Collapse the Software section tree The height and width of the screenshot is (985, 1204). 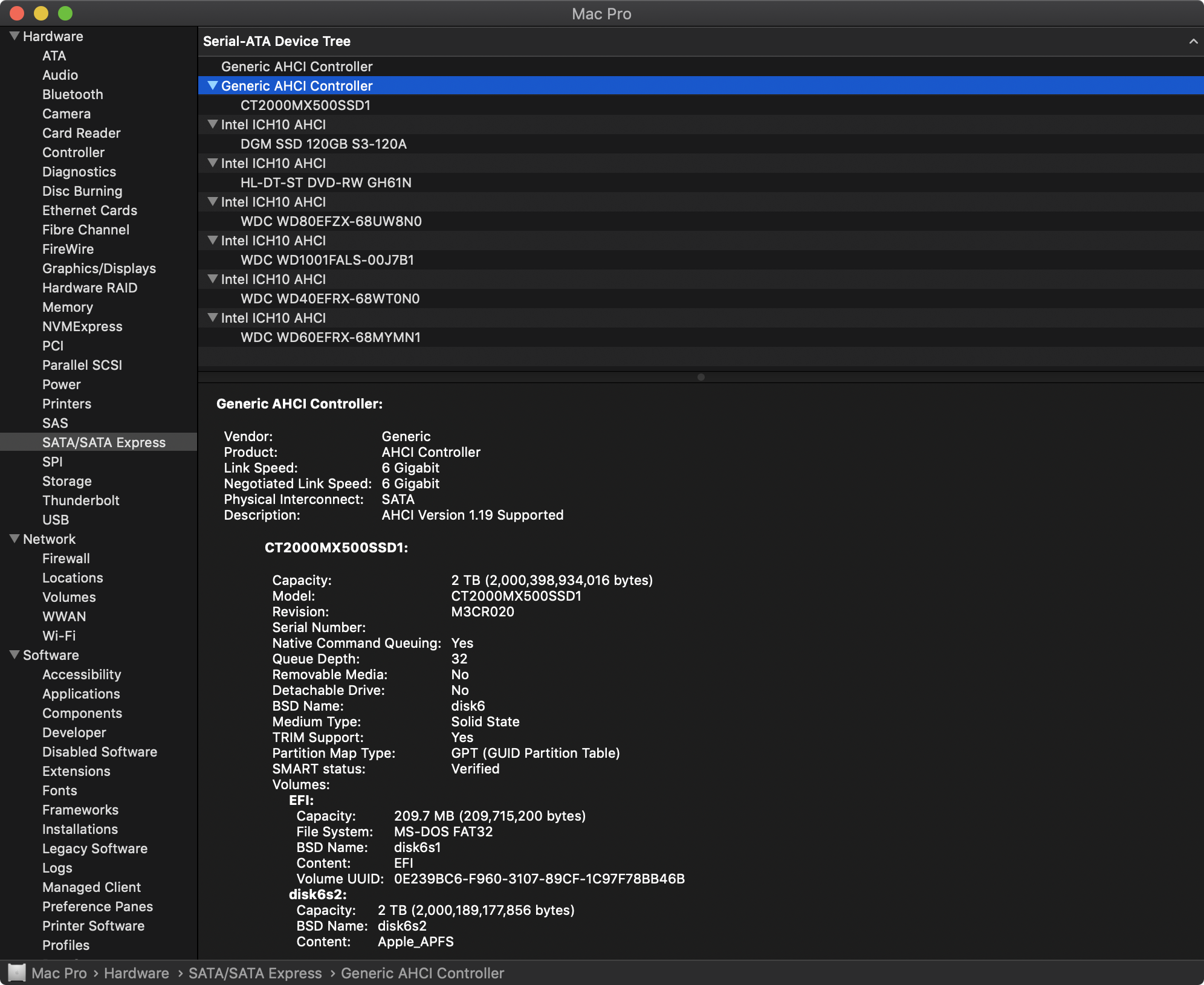[x=13, y=654]
